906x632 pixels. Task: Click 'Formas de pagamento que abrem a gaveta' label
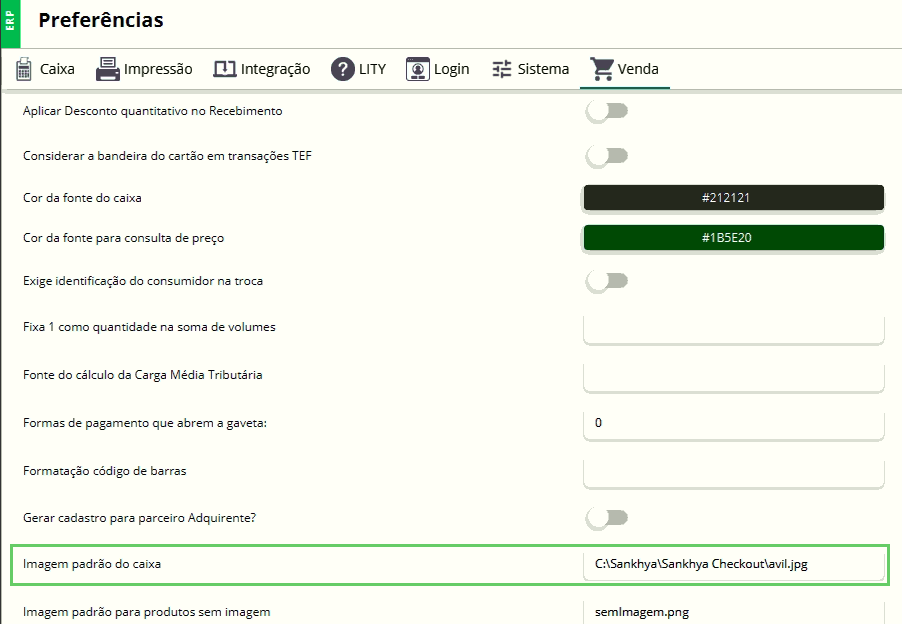click(145, 423)
